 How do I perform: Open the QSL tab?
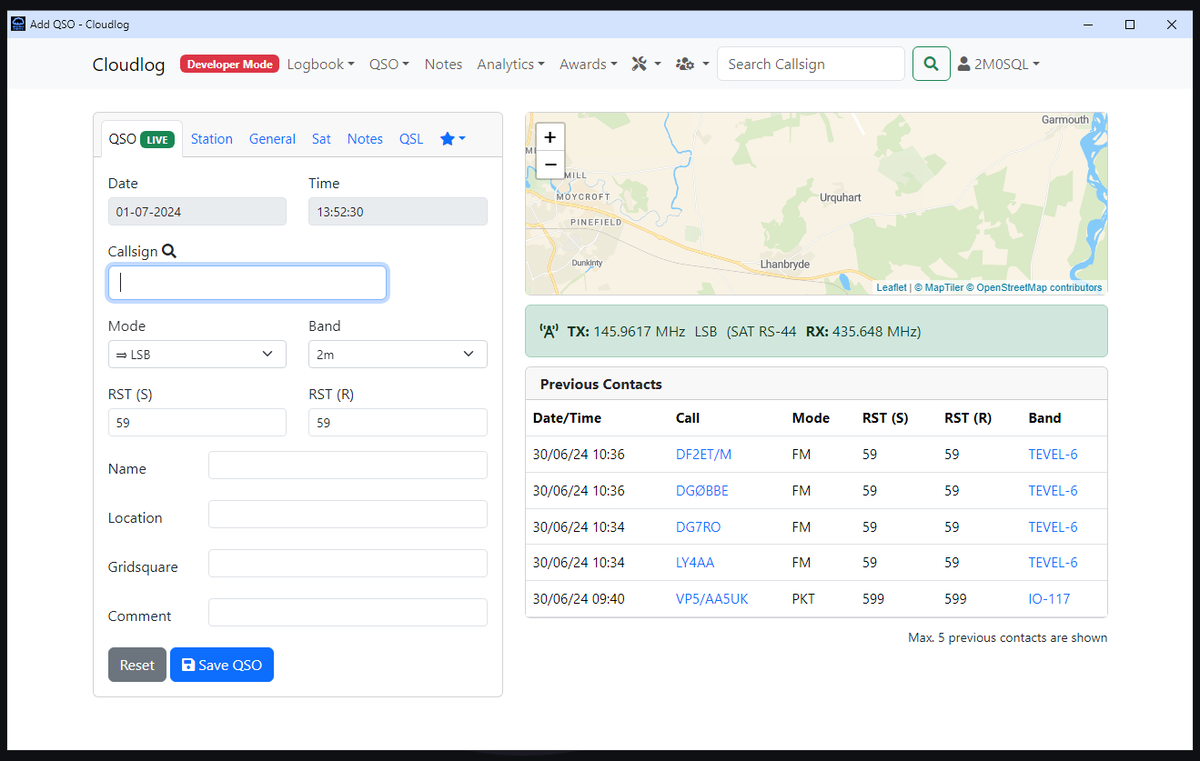410,139
